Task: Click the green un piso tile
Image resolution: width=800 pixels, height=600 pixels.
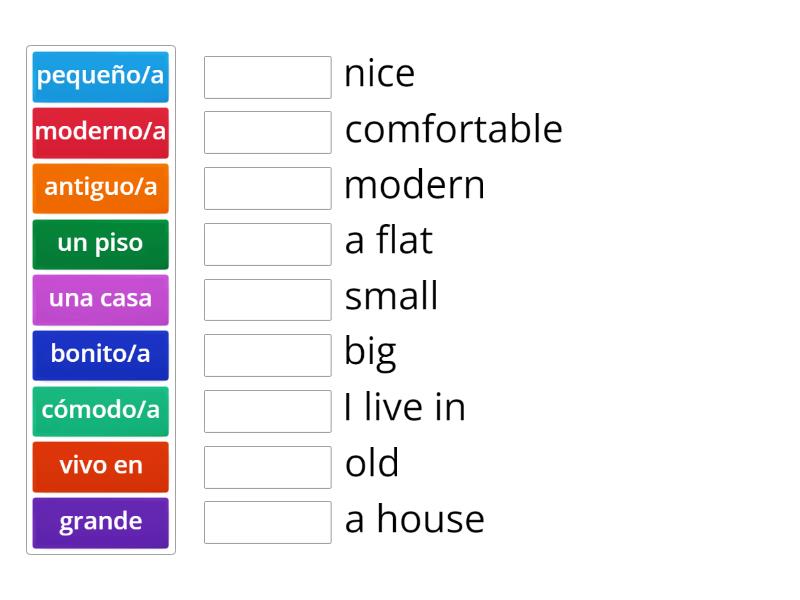Action: pyautogui.click(x=100, y=244)
